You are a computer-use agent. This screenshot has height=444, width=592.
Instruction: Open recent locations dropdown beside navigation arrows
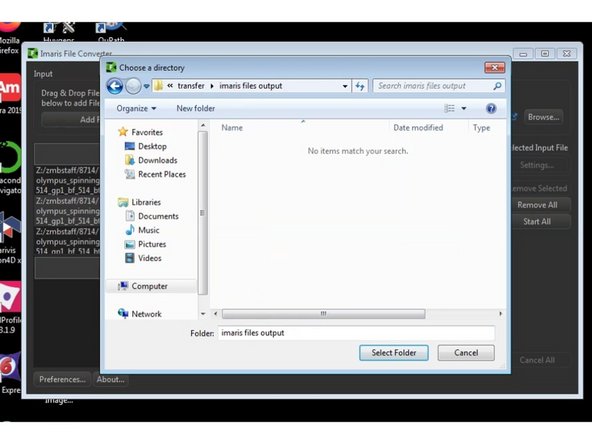coord(146,86)
